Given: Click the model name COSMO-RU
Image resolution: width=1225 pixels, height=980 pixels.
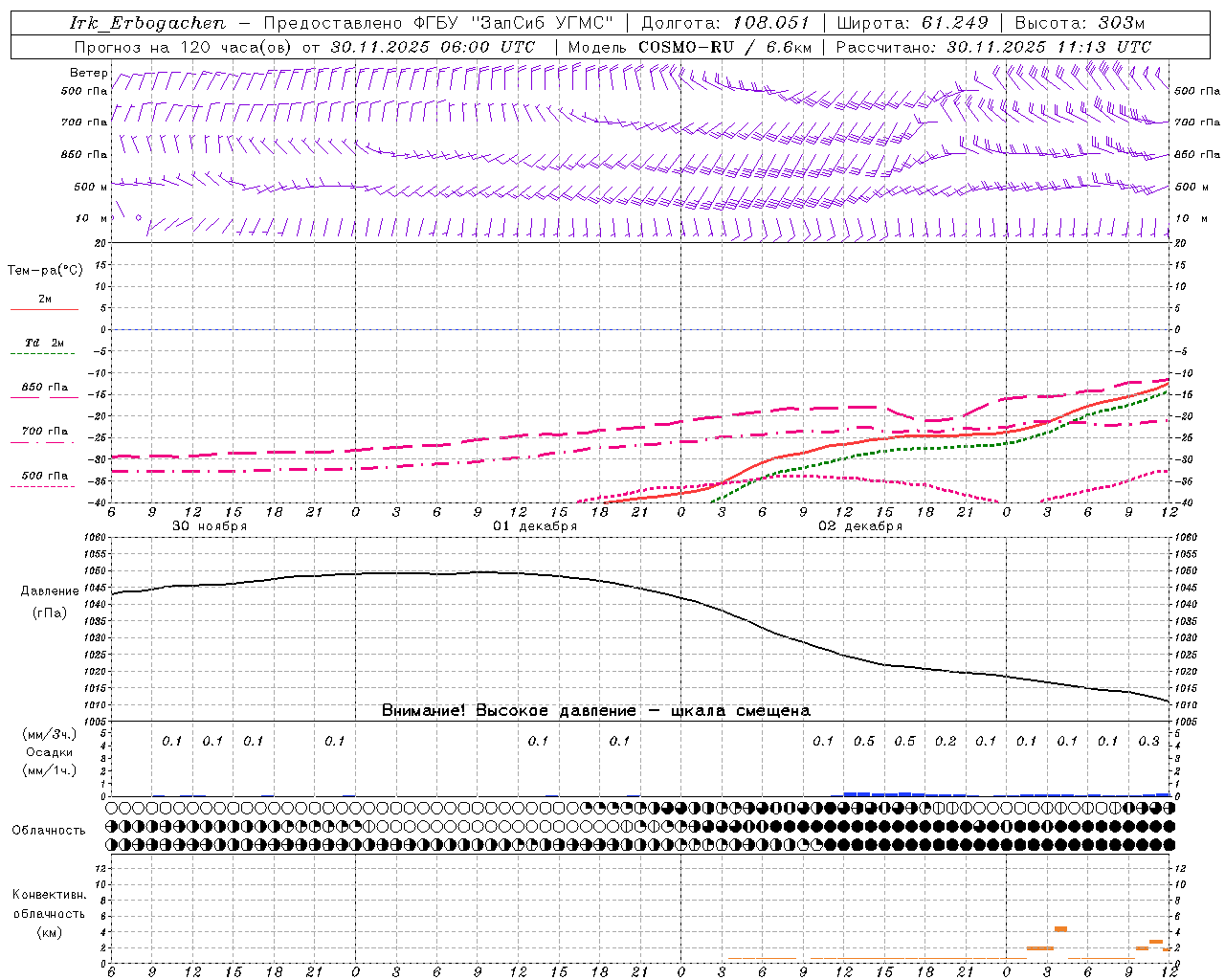Looking at the screenshot, I should click(686, 47).
